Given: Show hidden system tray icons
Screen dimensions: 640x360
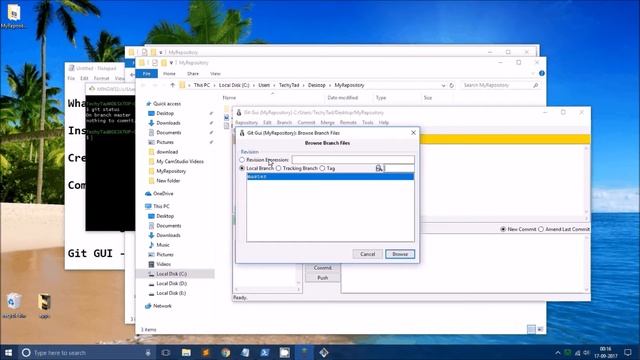Looking at the screenshot, I should 558,353.
